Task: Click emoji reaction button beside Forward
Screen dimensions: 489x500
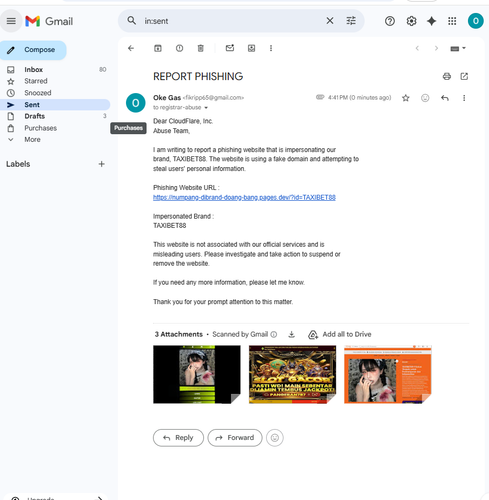Action: [x=275, y=438]
